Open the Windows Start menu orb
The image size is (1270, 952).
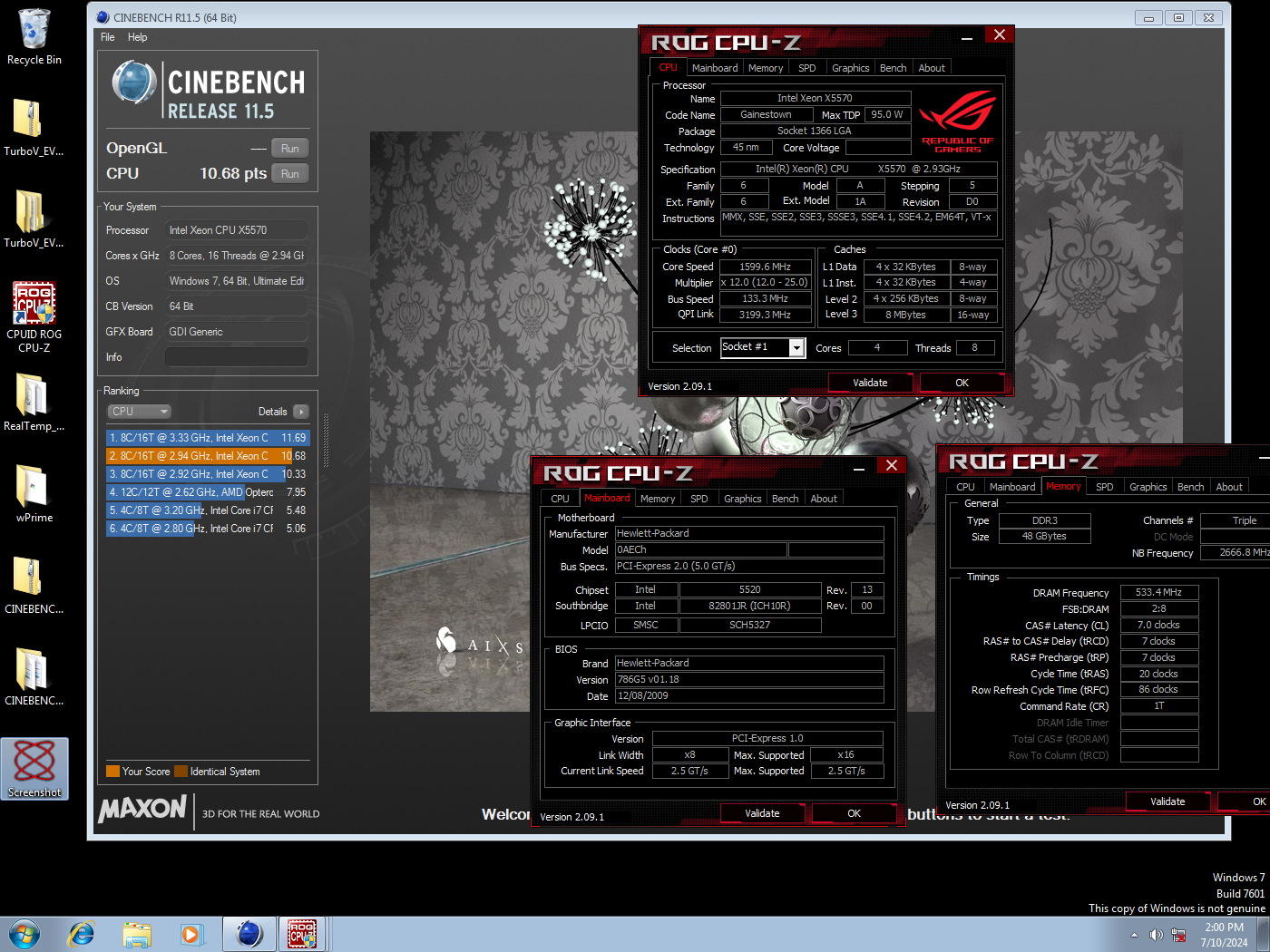(24, 934)
